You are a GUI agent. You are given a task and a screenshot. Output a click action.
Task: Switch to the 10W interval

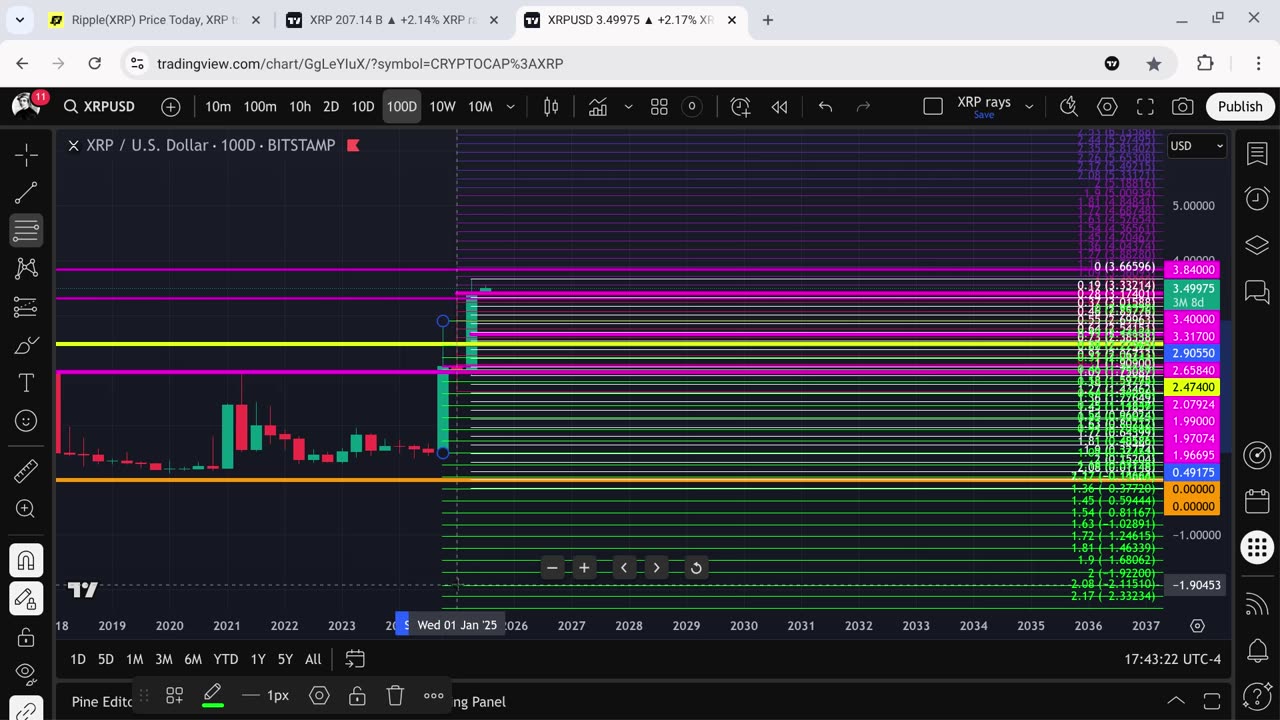point(442,106)
